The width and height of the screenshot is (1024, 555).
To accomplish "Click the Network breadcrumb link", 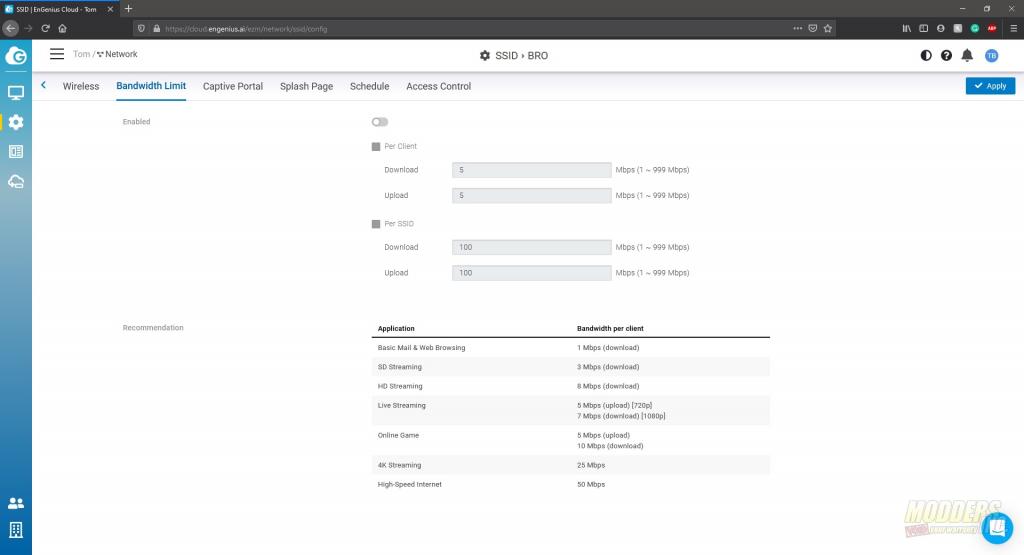I will [x=120, y=54].
